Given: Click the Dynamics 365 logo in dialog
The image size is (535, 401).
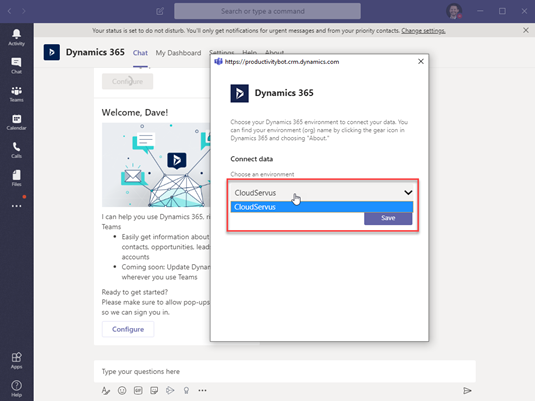Looking at the screenshot, I should (239, 93).
